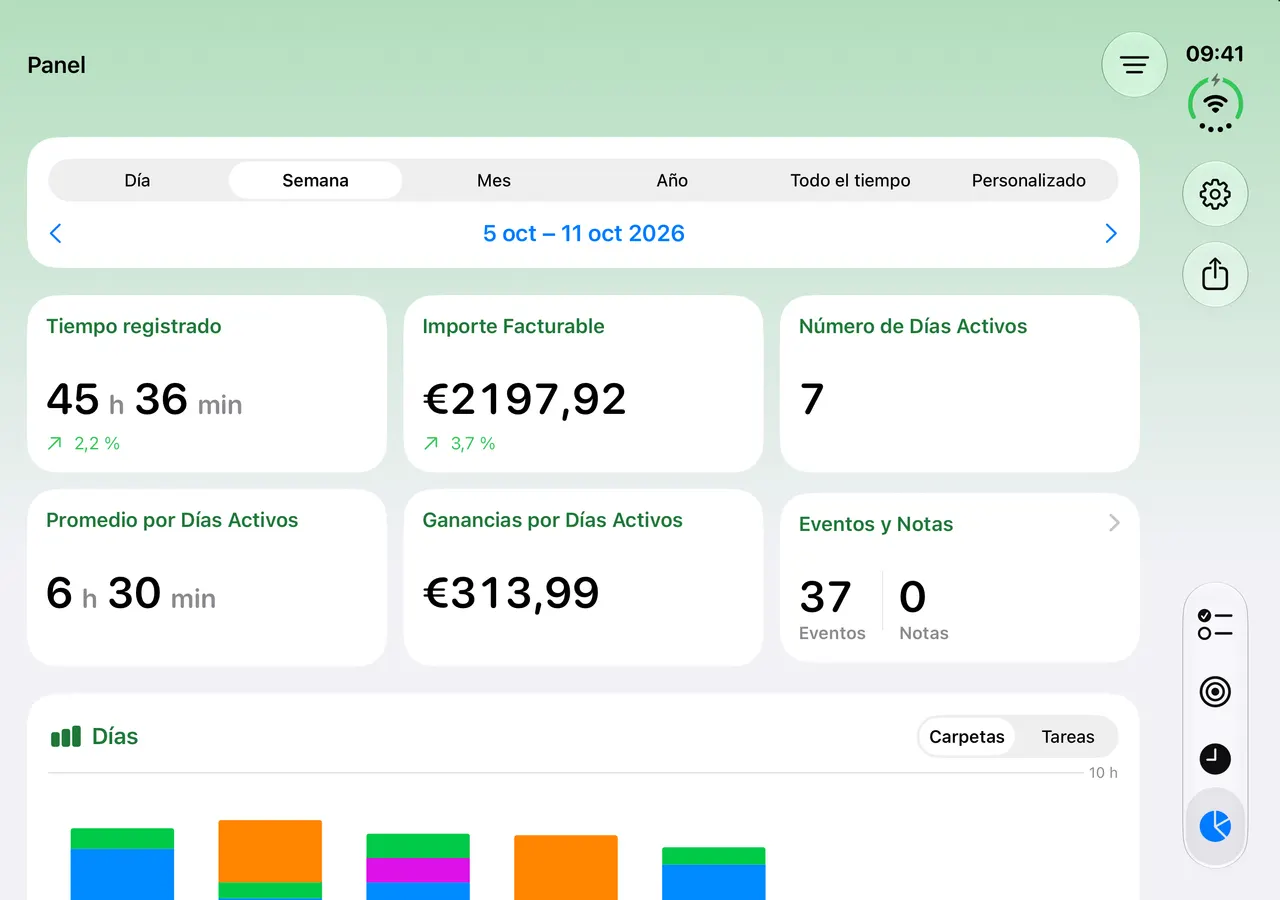Select the Semana period tab
Viewport: 1280px width, 900px height.
pos(315,181)
